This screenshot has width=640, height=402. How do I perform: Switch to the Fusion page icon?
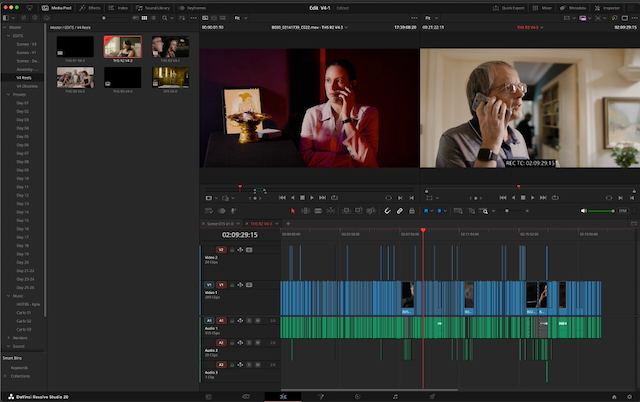pos(321,397)
